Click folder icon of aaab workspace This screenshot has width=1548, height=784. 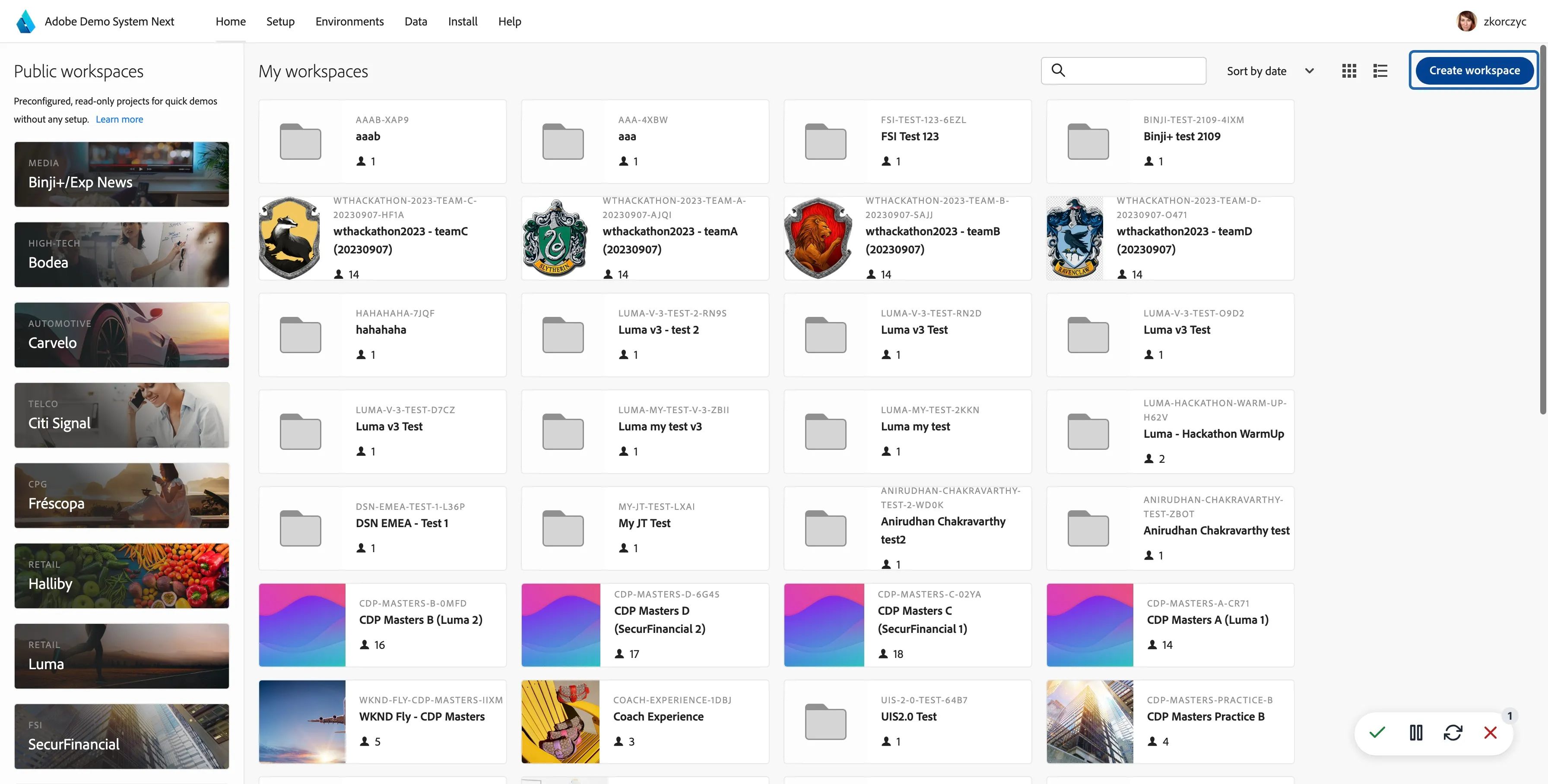point(301,142)
